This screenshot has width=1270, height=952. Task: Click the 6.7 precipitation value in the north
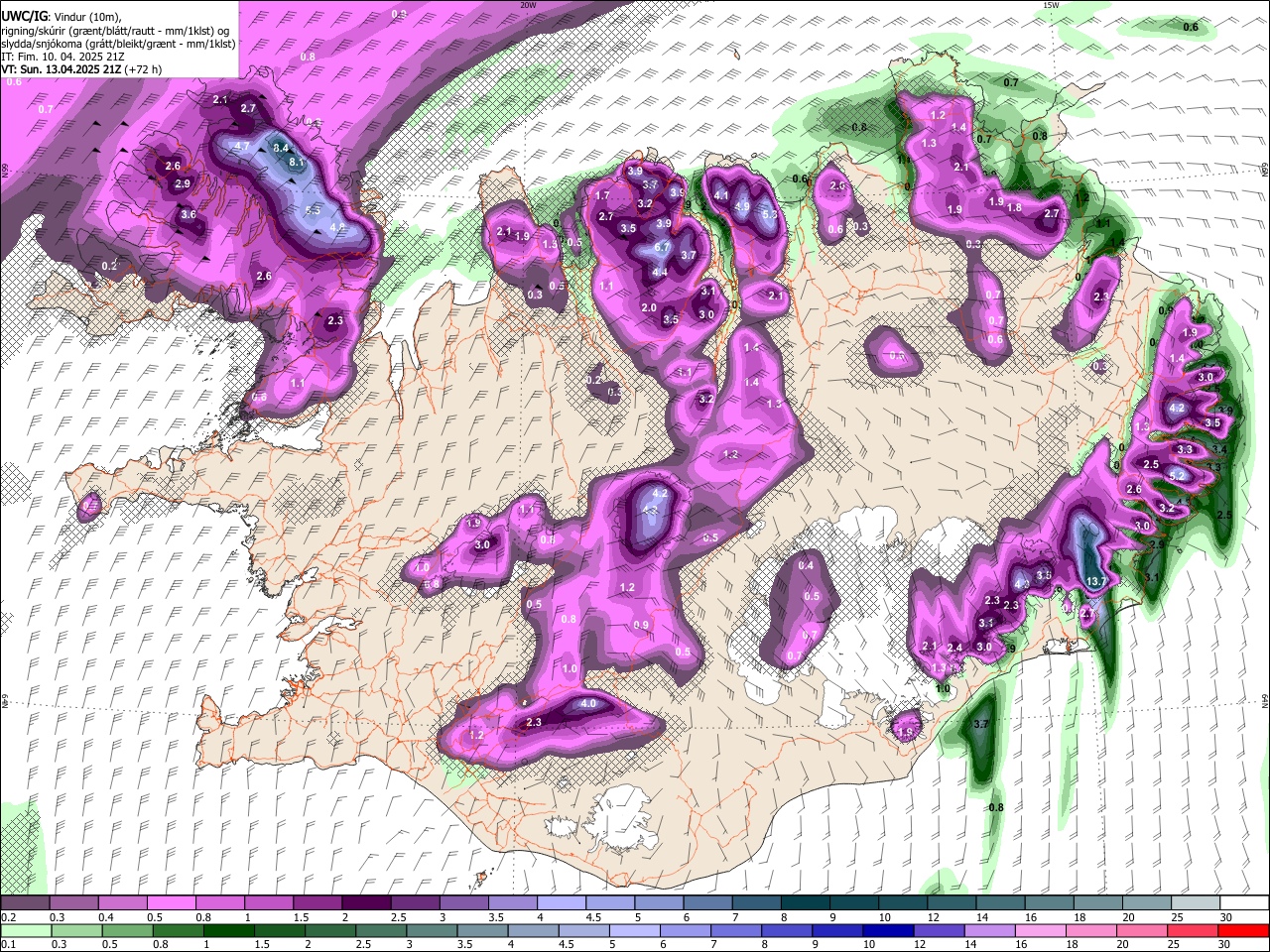(x=663, y=247)
